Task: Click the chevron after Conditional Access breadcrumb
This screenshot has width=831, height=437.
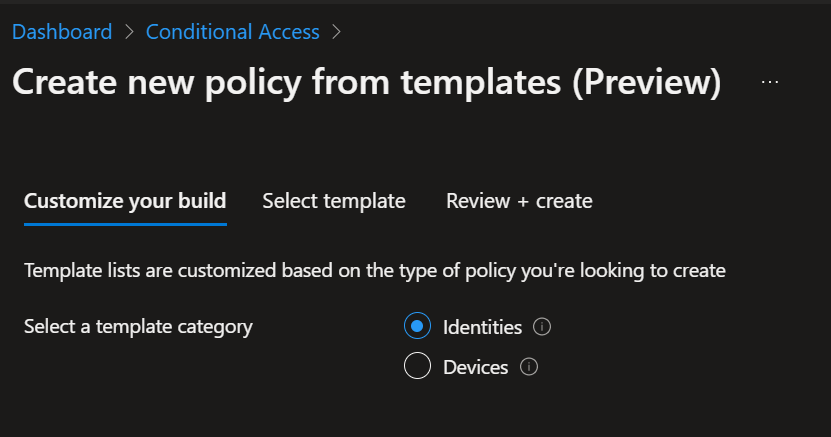Action: point(336,32)
